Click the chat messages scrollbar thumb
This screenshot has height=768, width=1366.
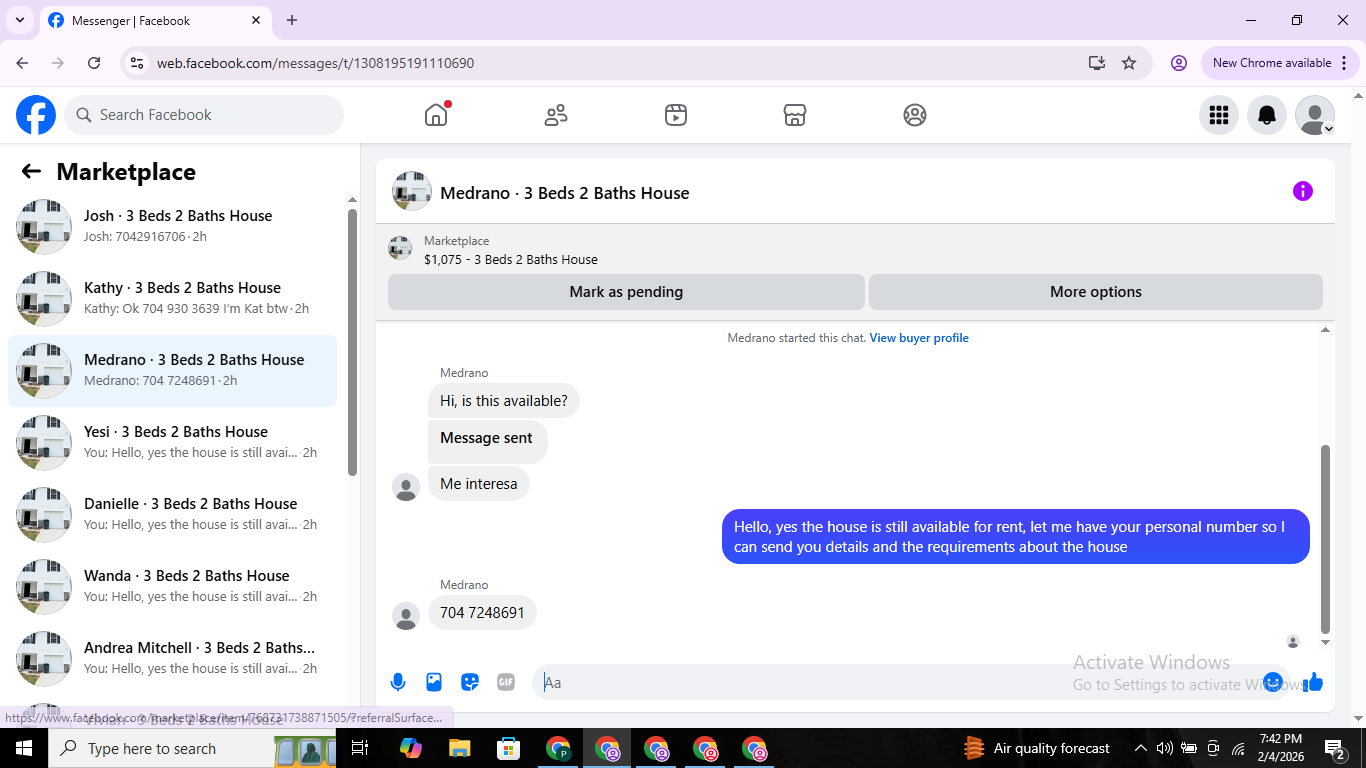pyautogui.click(x=1326, y=540)
